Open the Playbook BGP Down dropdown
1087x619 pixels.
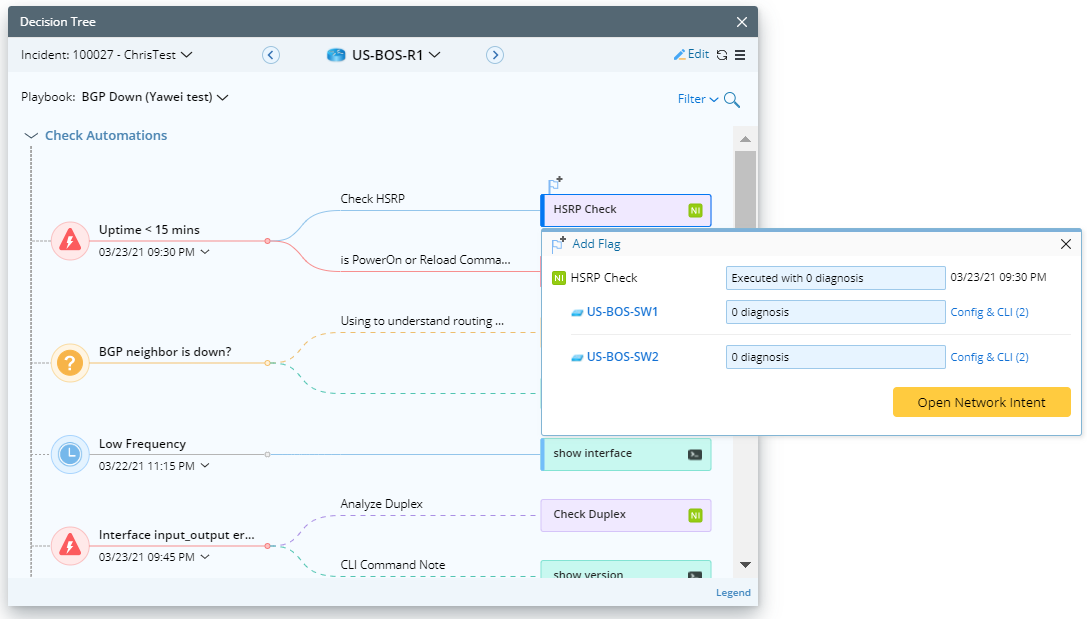(x=223, y=98)
